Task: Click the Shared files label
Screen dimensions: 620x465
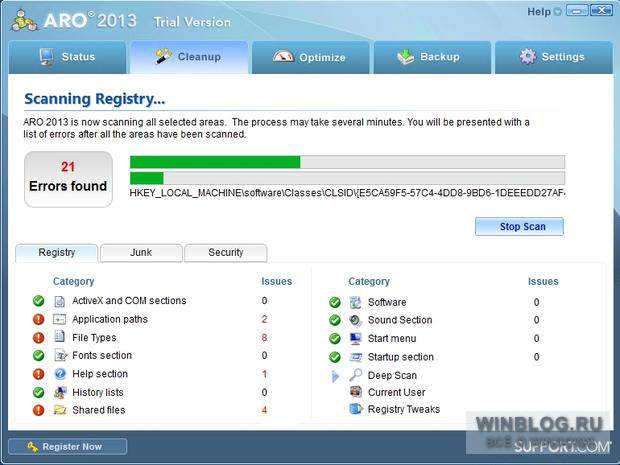Action: 98,410
